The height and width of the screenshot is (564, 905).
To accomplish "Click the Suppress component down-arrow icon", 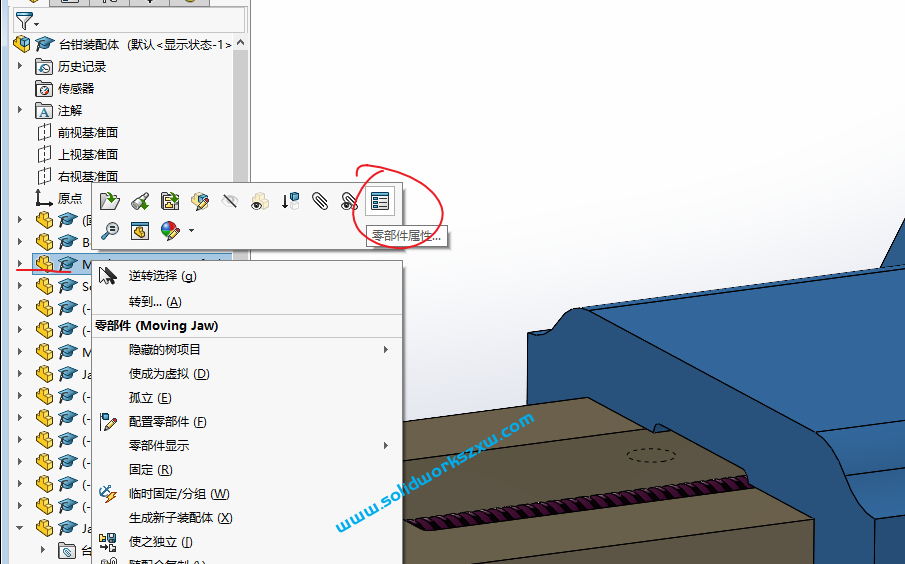I will pos(289,201).
